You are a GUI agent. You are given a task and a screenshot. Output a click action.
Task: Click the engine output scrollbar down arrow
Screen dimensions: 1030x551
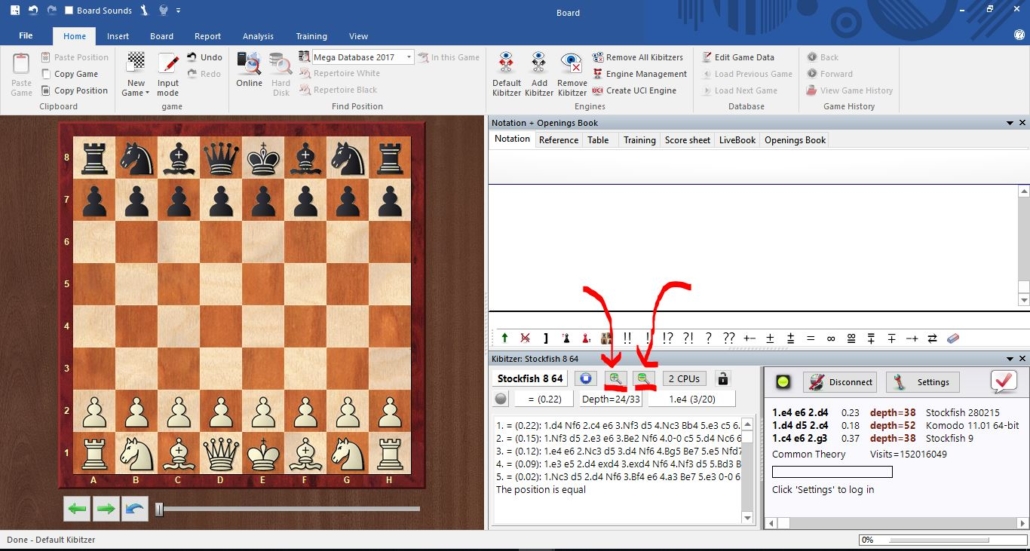[747, 518]
